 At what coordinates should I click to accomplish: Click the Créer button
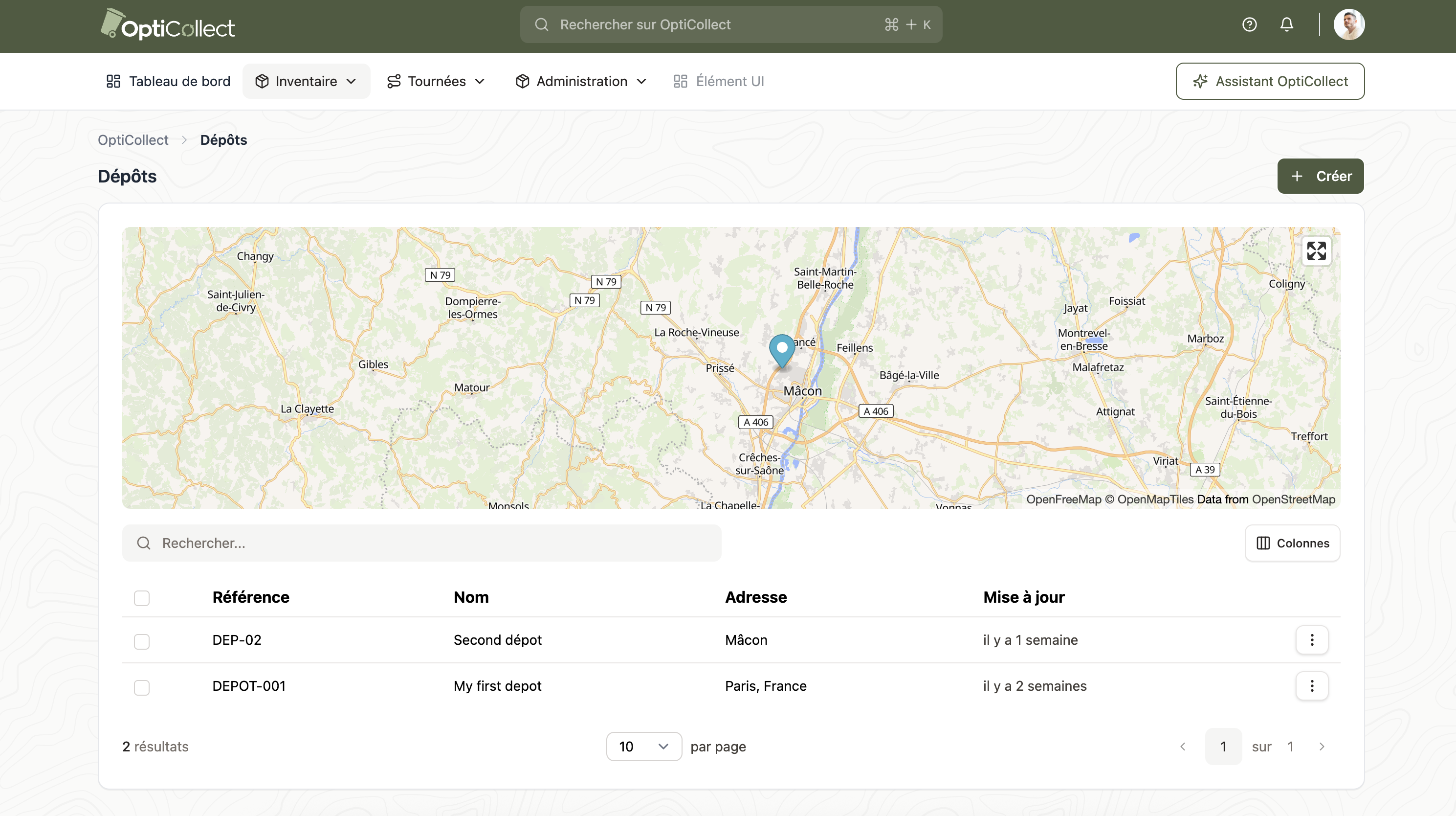click(x=1321, y=176)
